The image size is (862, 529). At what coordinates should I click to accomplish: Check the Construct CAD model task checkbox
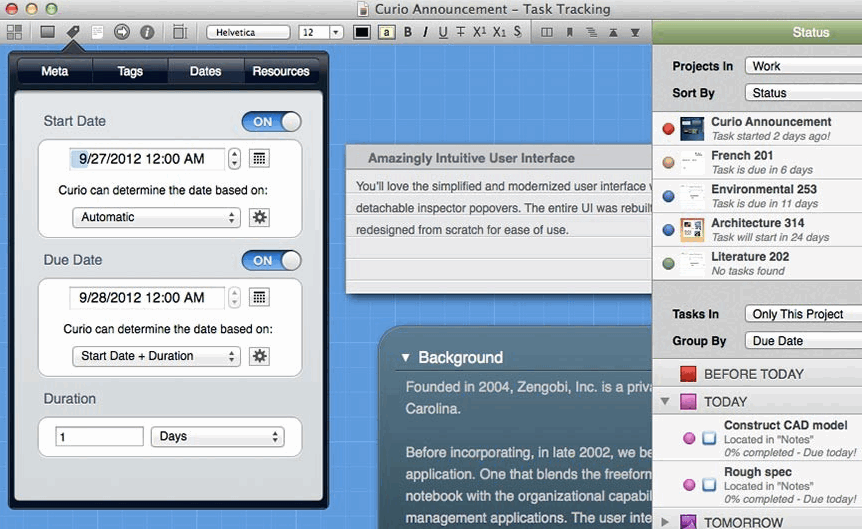709,438
